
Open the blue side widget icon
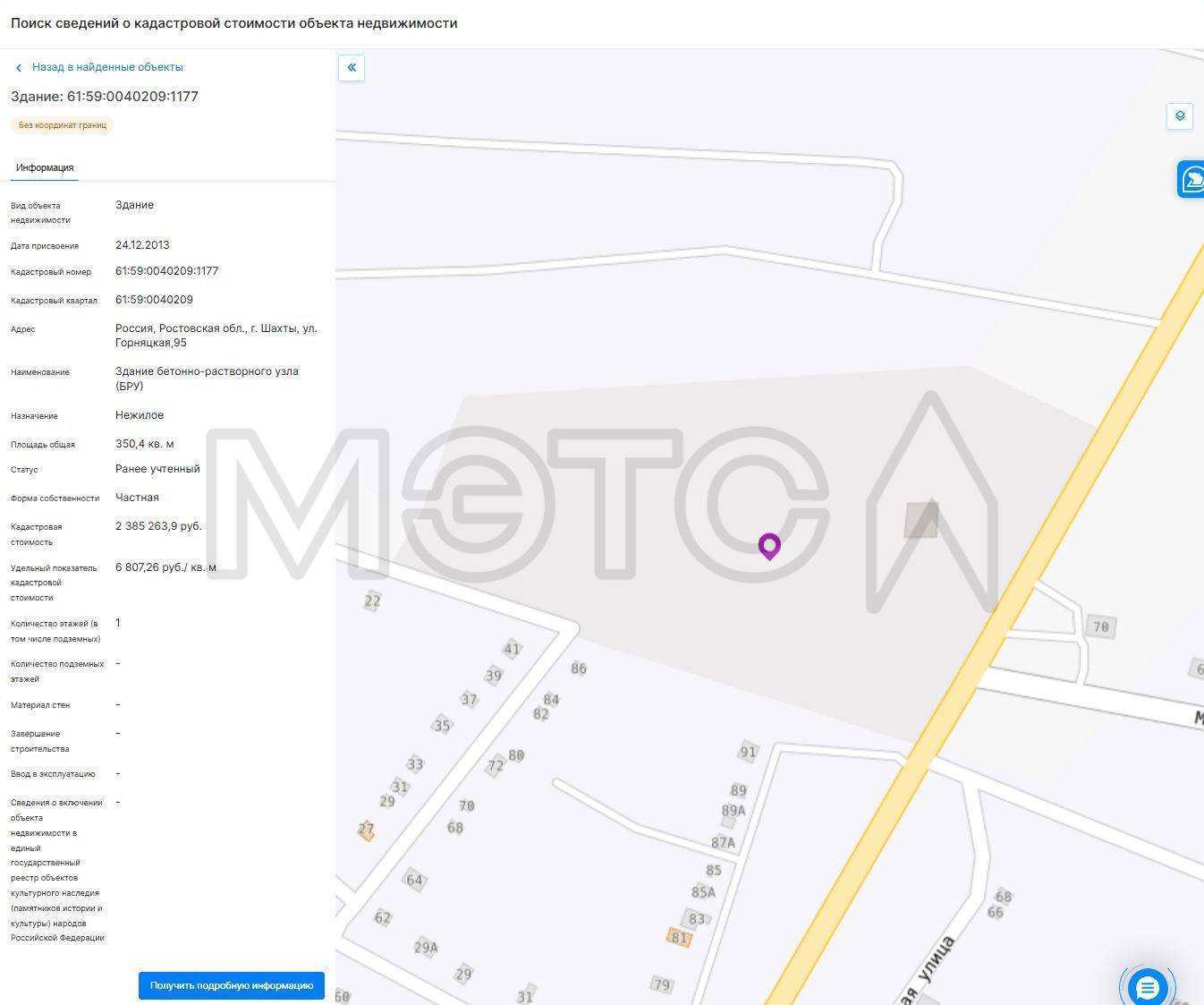click(x=1191, y=179)
